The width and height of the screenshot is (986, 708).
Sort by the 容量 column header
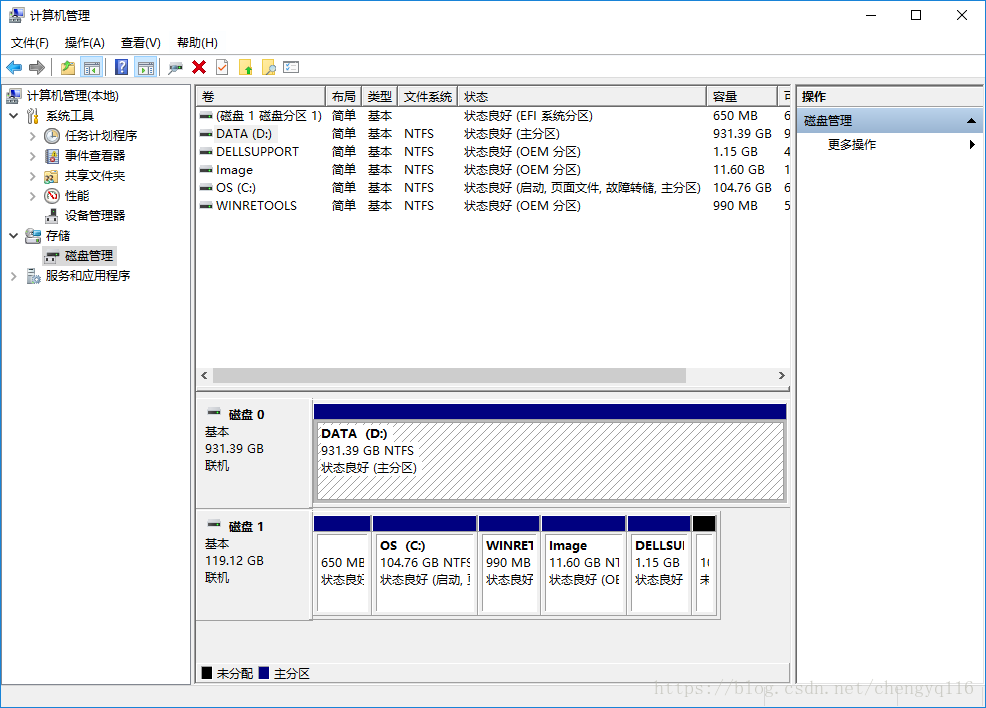click(741, 96)
